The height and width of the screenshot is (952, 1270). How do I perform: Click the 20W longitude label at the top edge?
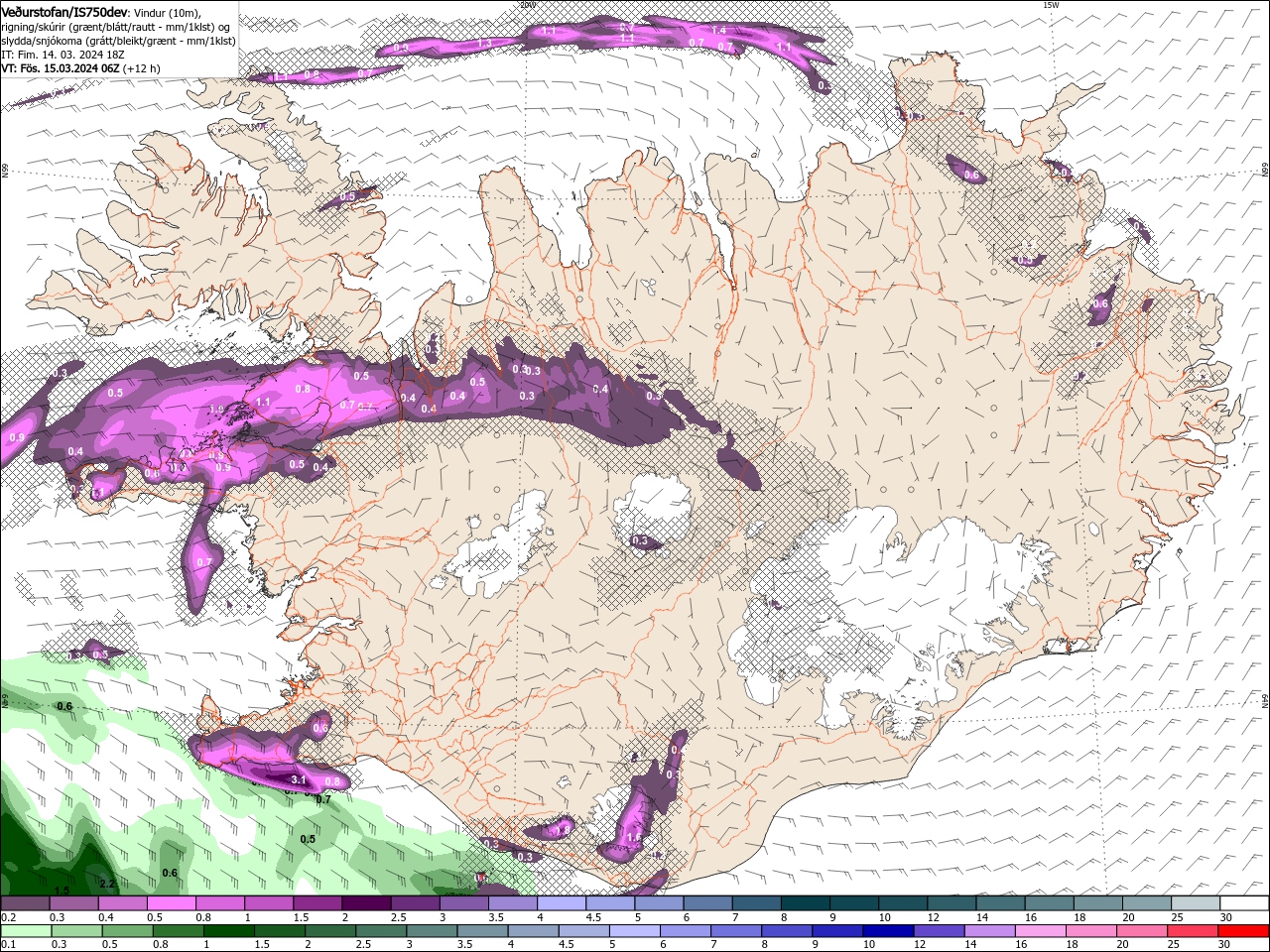(527, 5)
